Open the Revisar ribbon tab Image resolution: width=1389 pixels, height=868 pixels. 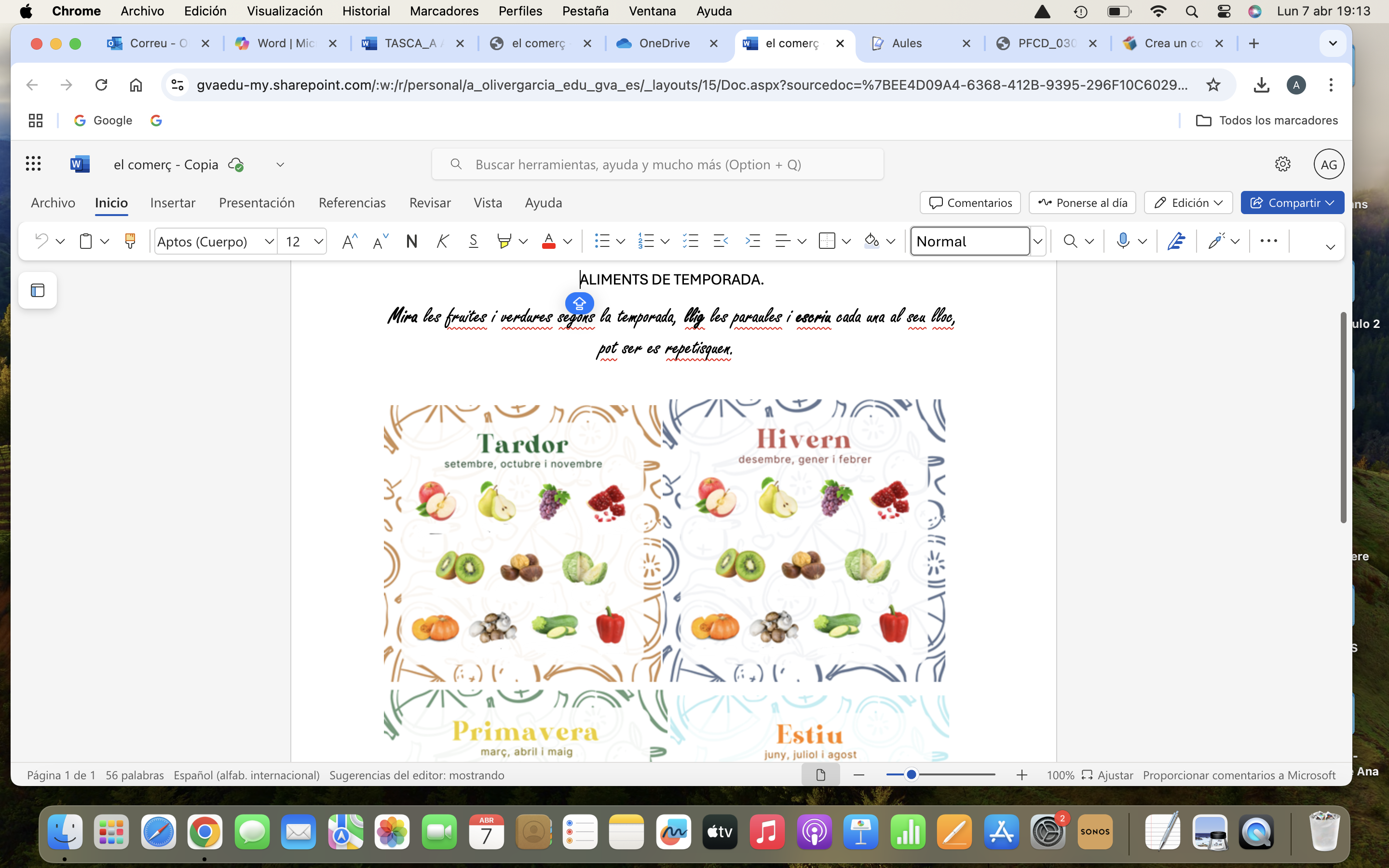click(x=430, y=203)
